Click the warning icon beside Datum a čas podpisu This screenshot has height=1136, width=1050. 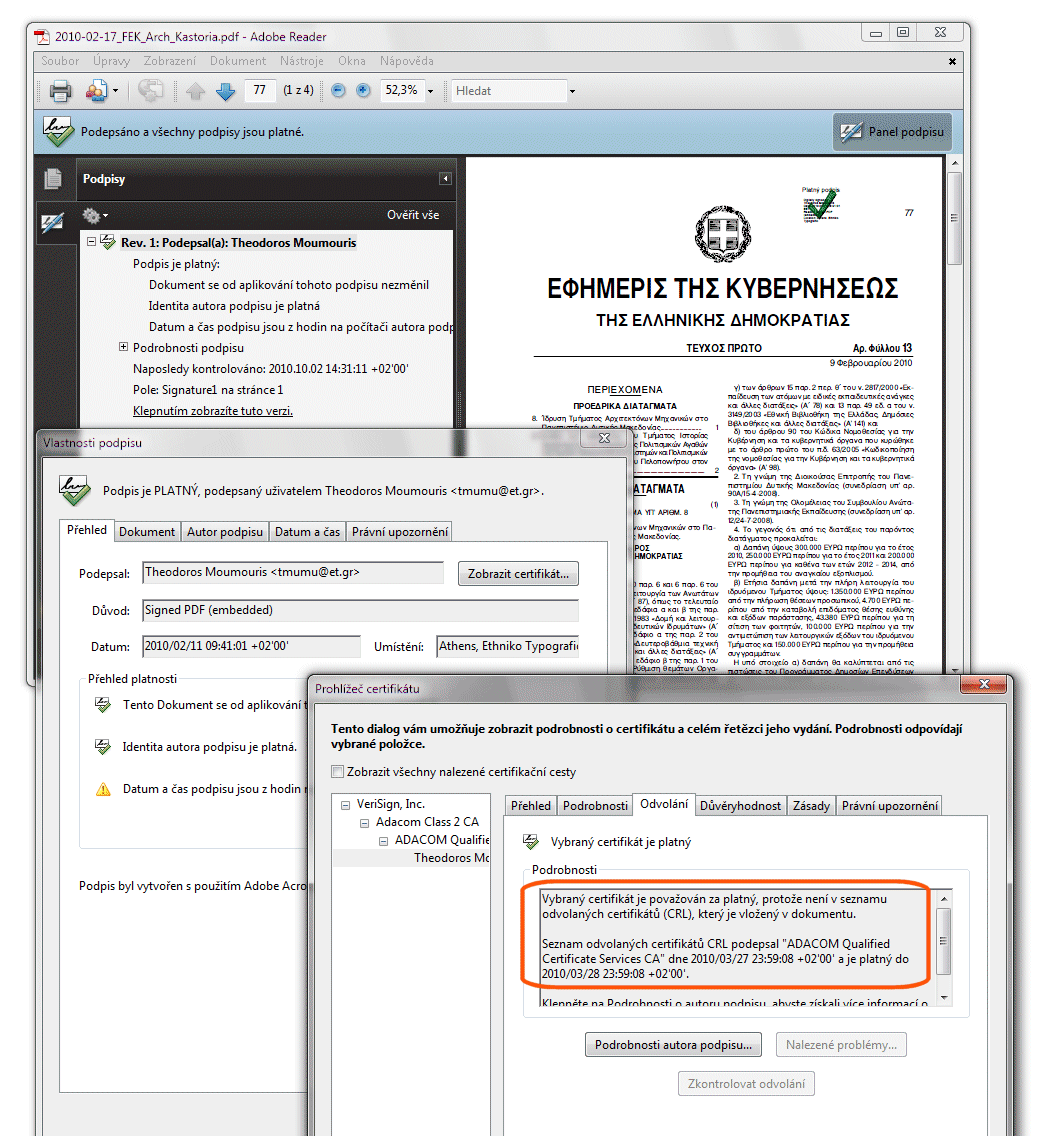click(104, 789)
